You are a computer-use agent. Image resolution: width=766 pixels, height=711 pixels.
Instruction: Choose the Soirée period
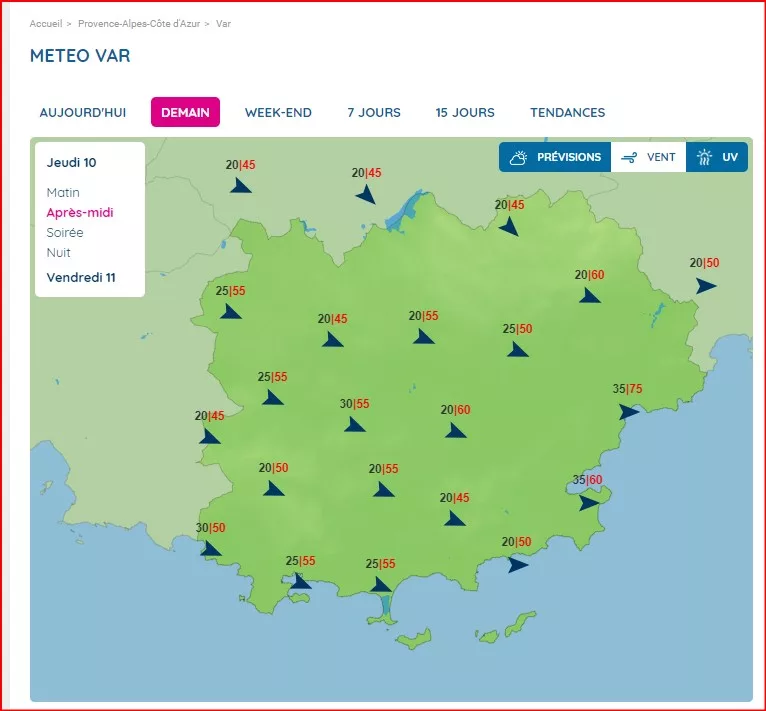[64, 233]
